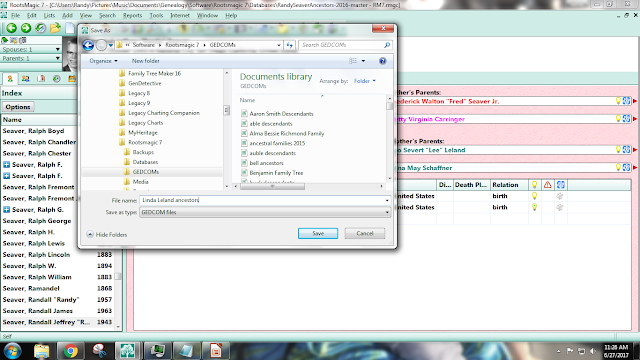Viewport: 640px width, 360px height.
Task: Click the warning triangle column header icon
Action: (547, 185)
